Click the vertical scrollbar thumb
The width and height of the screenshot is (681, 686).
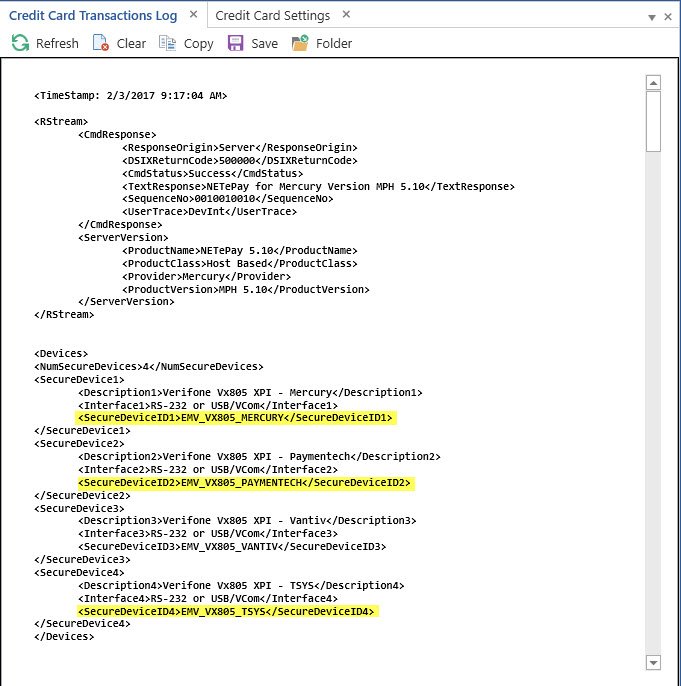(x=654, y=122)
